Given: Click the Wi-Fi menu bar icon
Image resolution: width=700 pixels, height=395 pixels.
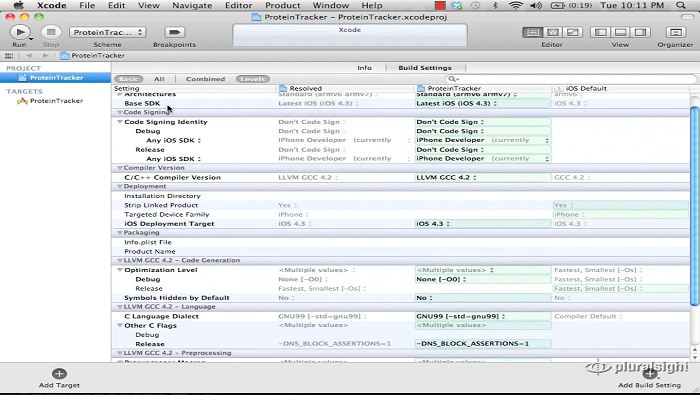Looking at the screenshot, I should click(x=516, y=5).
